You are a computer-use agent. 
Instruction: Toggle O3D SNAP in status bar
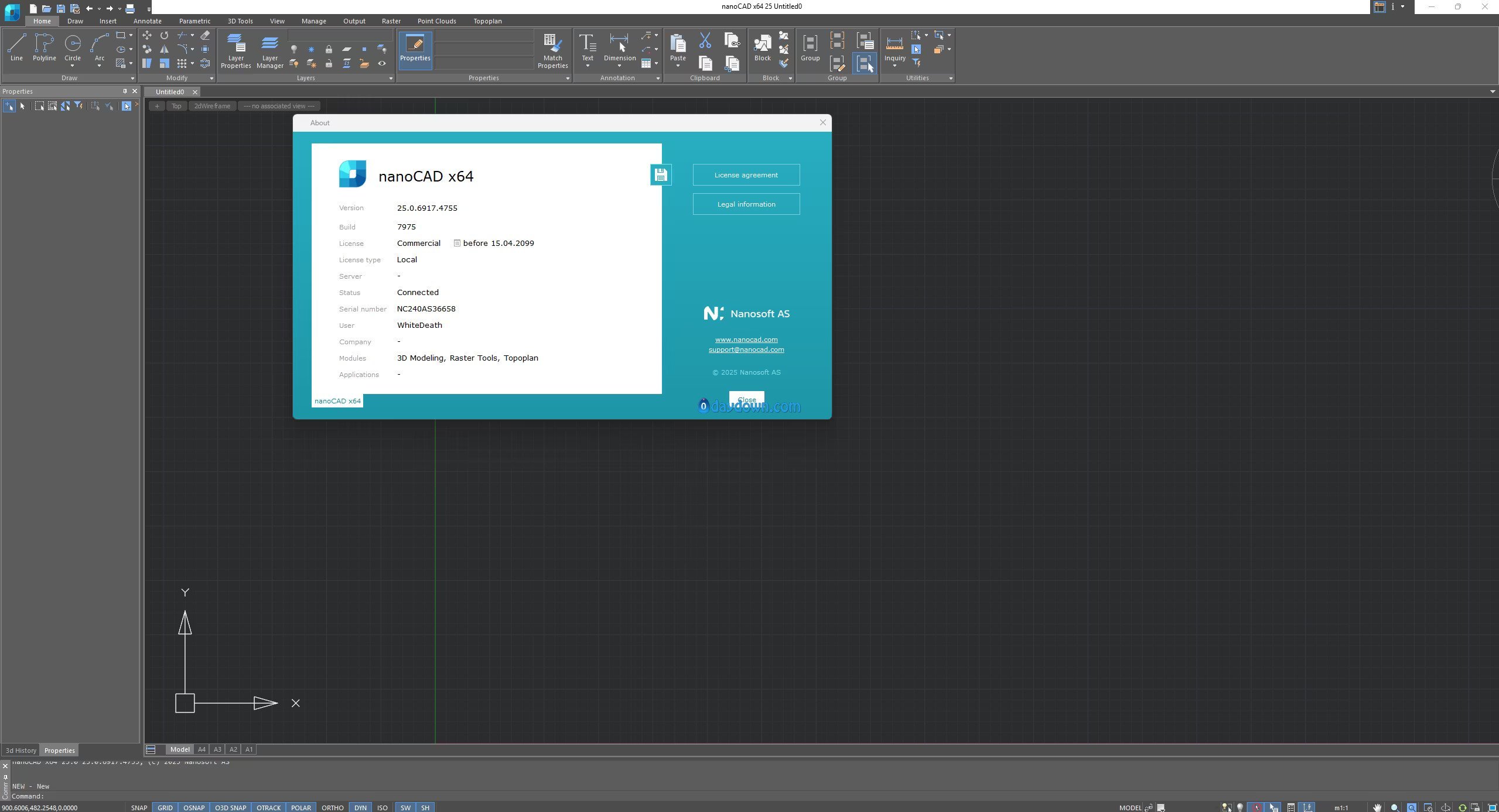click(230, 807)
